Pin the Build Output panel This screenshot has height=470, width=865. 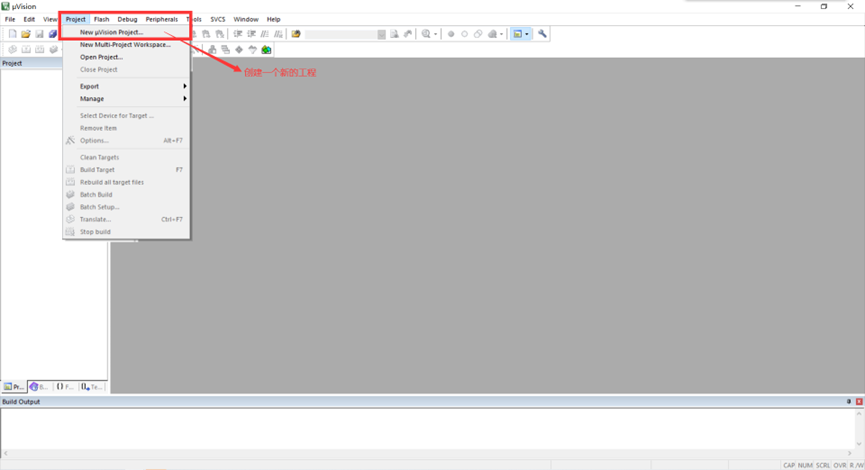coord(849,402)
